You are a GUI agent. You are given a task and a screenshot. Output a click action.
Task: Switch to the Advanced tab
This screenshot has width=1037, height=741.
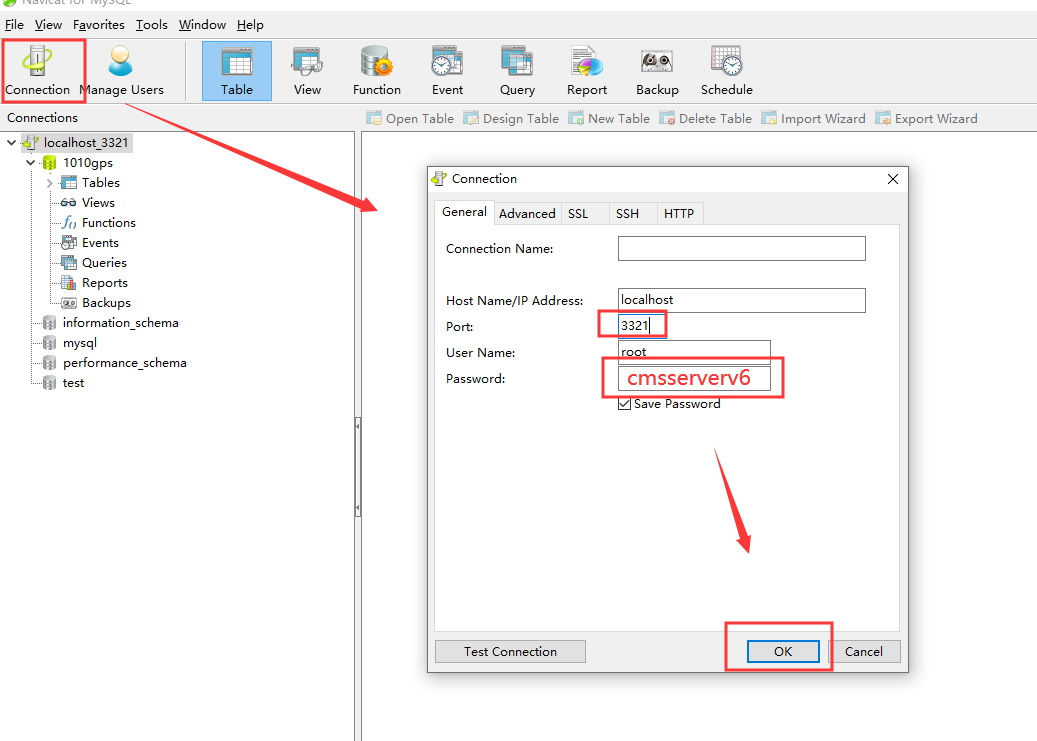pos(527,213)
